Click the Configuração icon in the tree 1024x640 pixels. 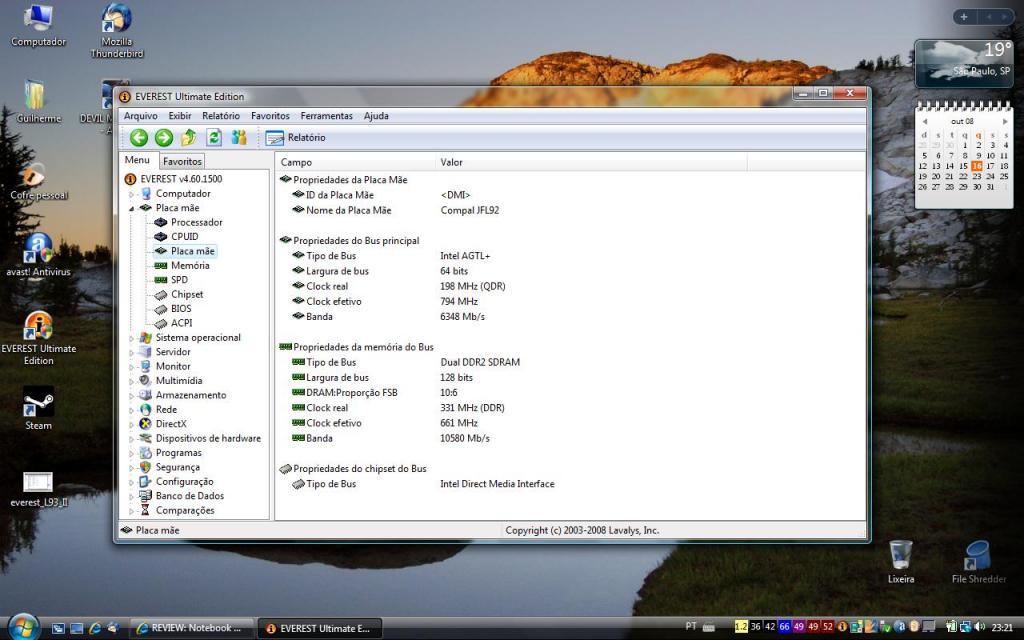tap(146, 481)
